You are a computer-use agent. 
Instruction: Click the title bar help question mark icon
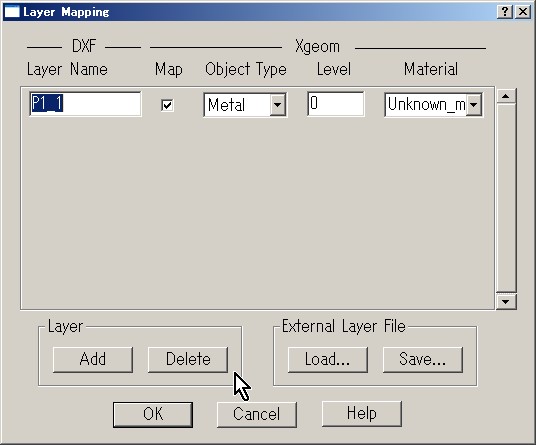point(505,12)
